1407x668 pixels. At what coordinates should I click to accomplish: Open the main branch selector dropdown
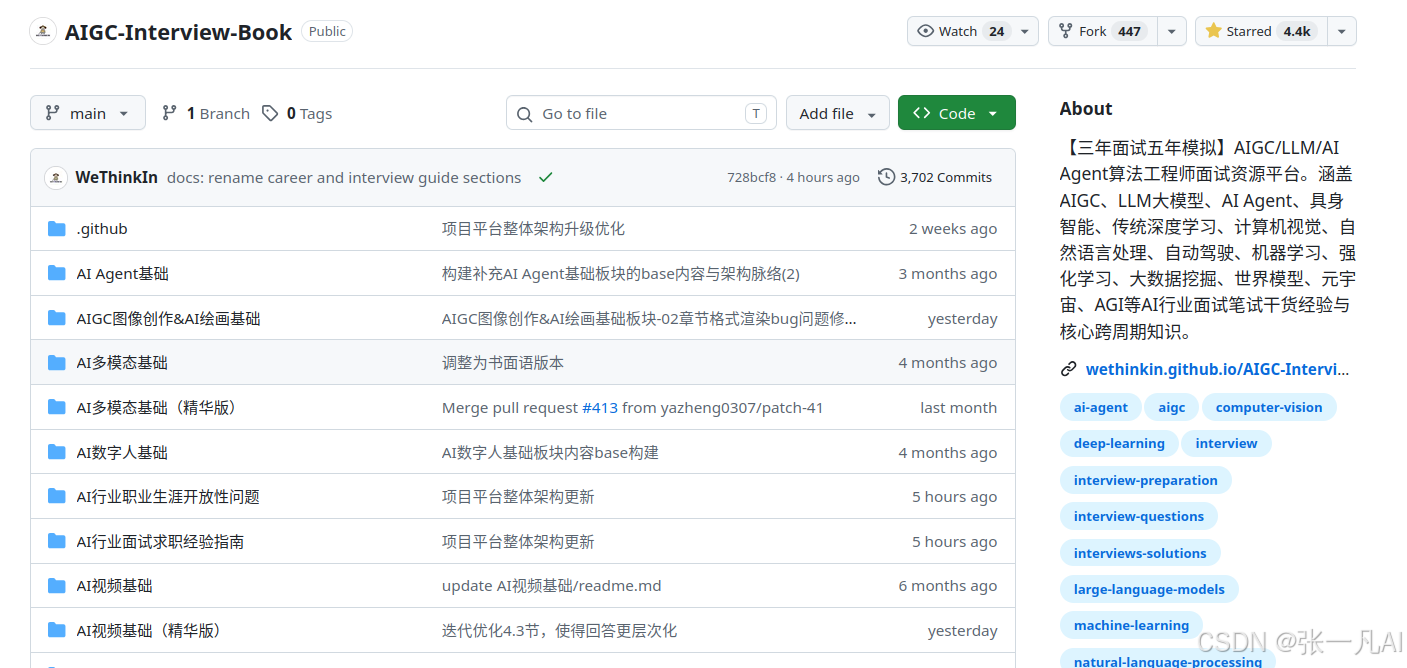point(88,113)
